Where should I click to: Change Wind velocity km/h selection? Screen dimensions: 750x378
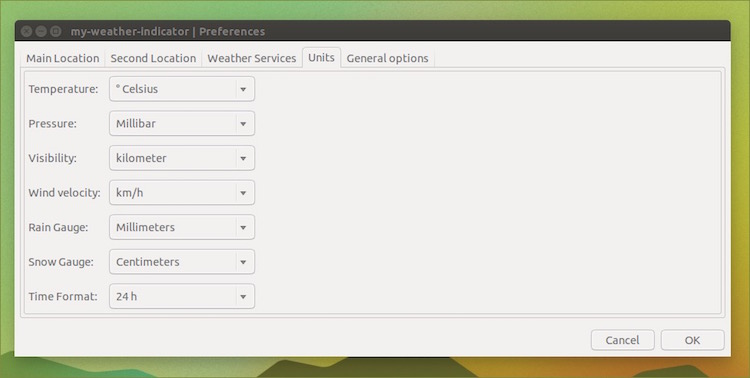182,192
